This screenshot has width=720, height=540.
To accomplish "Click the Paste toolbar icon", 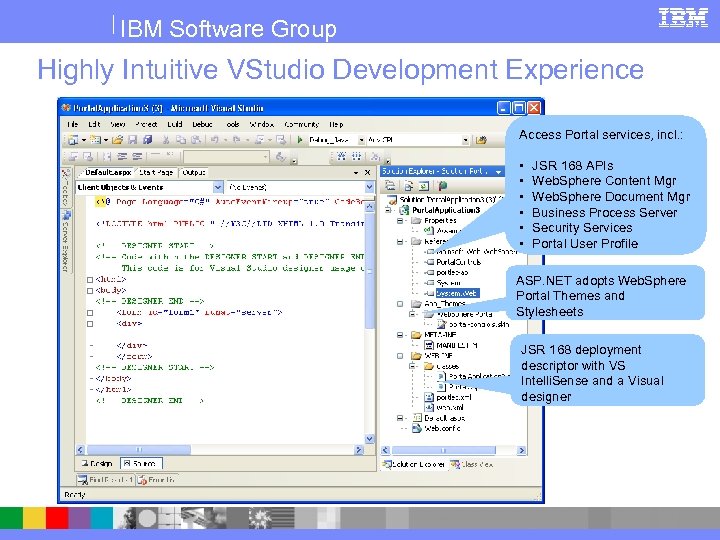I will click(196, 140).
